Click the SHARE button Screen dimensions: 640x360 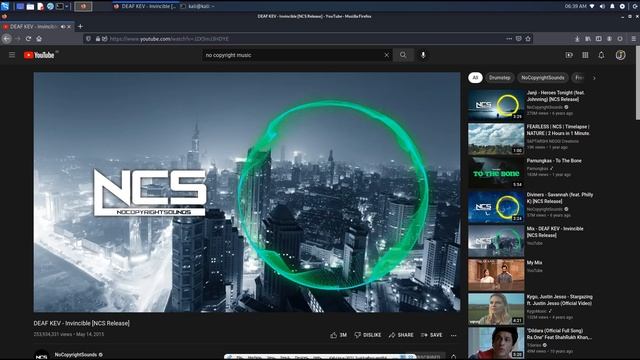coord(401,335)
